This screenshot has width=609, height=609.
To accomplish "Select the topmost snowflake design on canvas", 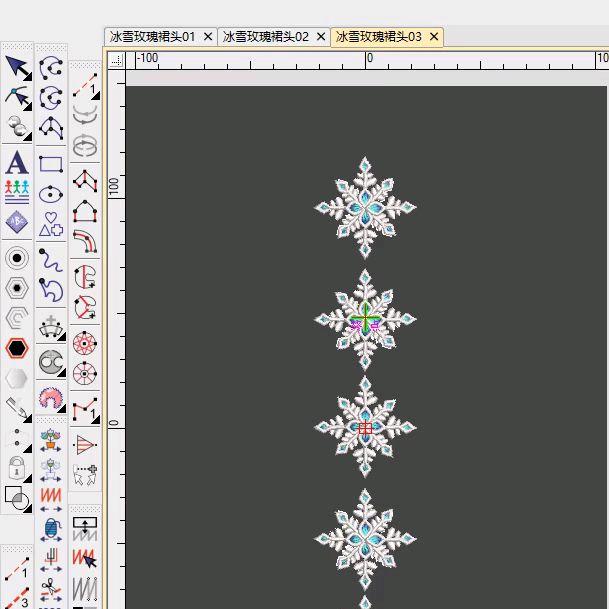I will click(365, 208).
